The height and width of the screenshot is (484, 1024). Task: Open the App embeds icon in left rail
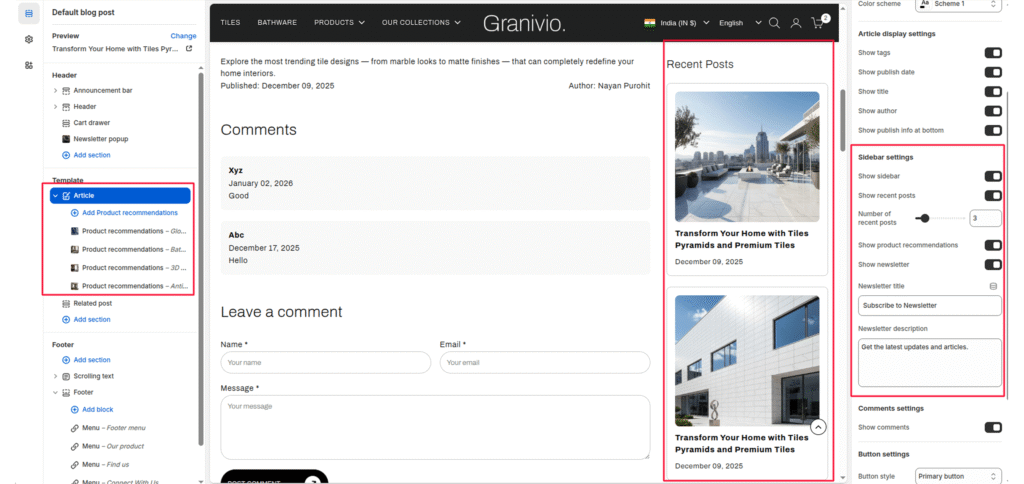28,65
